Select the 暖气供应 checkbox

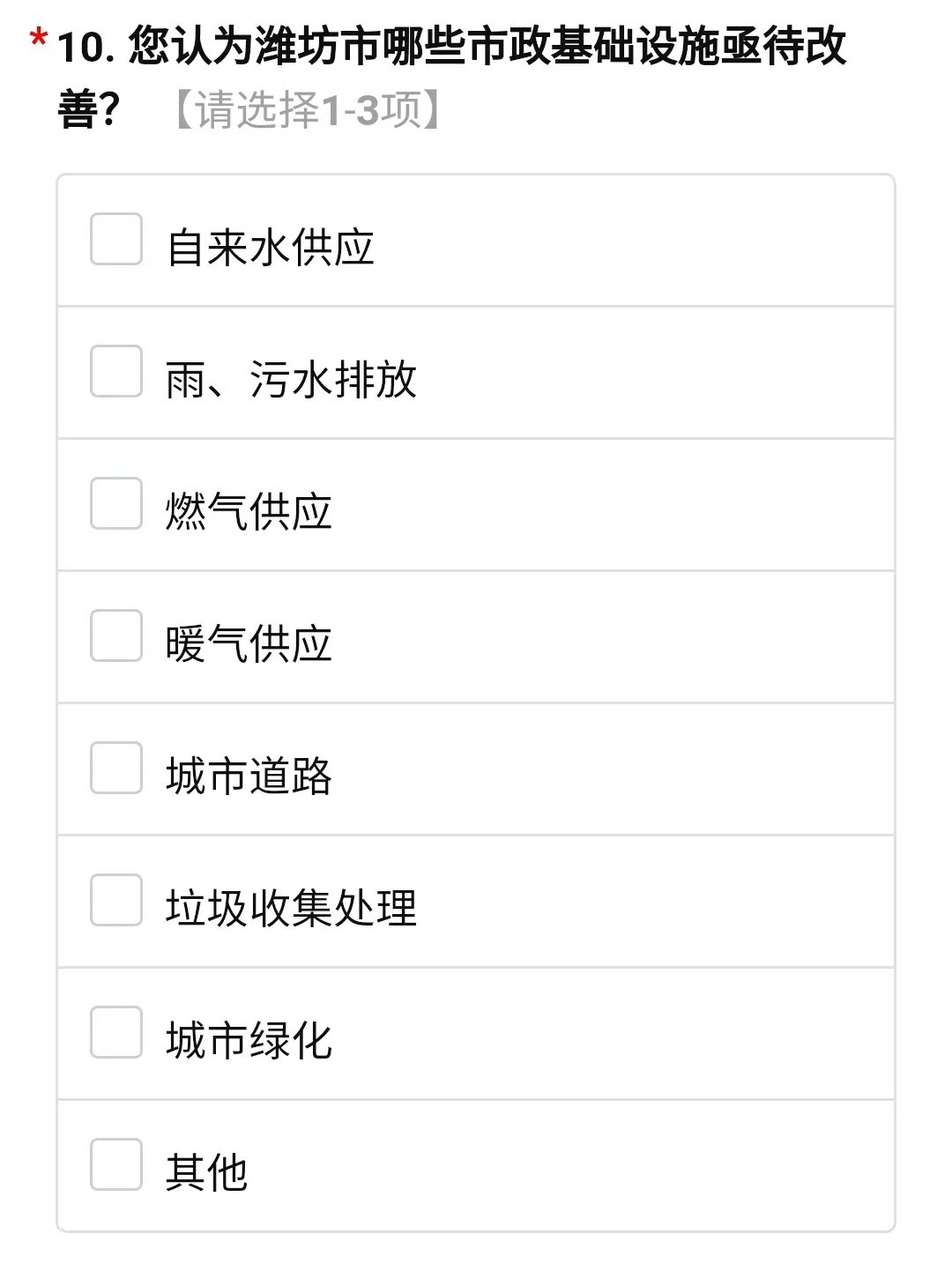tap(116, 635)
